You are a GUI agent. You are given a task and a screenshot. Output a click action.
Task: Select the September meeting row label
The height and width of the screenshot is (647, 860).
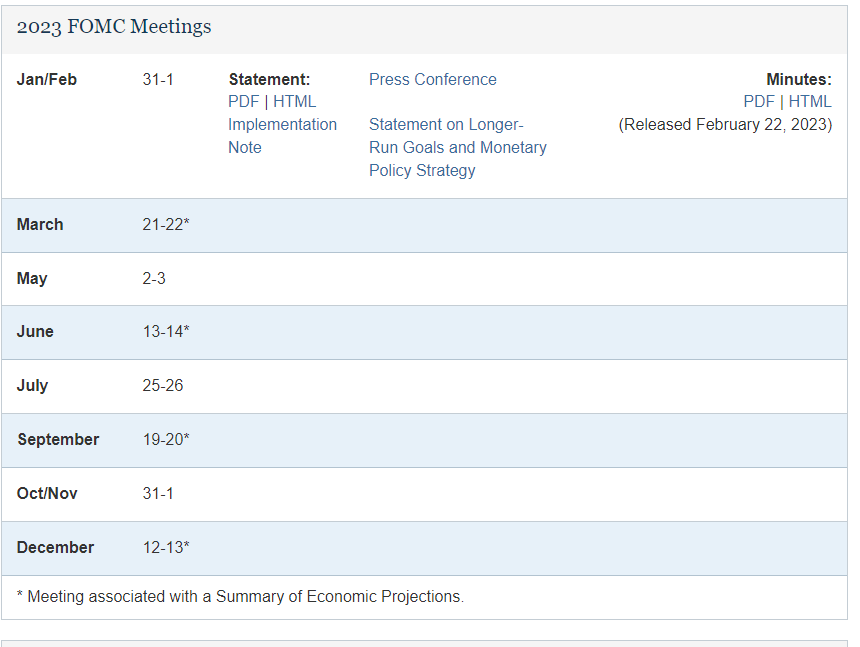(x=58, y=440)
